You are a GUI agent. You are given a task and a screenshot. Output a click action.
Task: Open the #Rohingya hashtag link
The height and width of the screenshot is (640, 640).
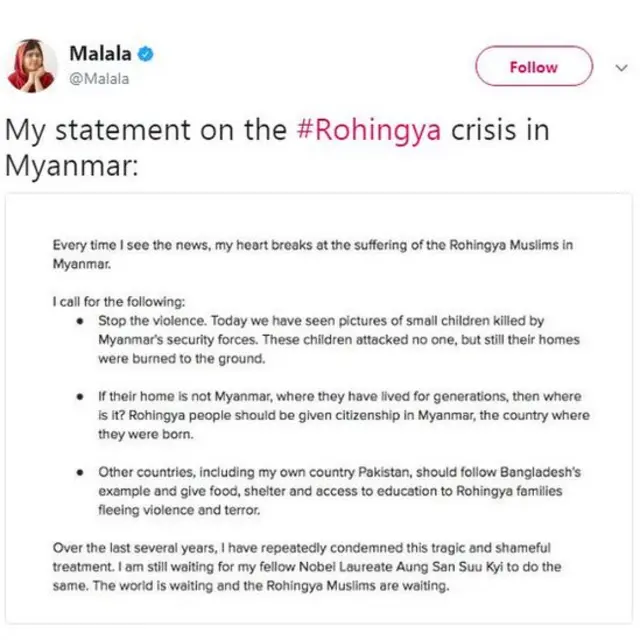pos(377,131)
